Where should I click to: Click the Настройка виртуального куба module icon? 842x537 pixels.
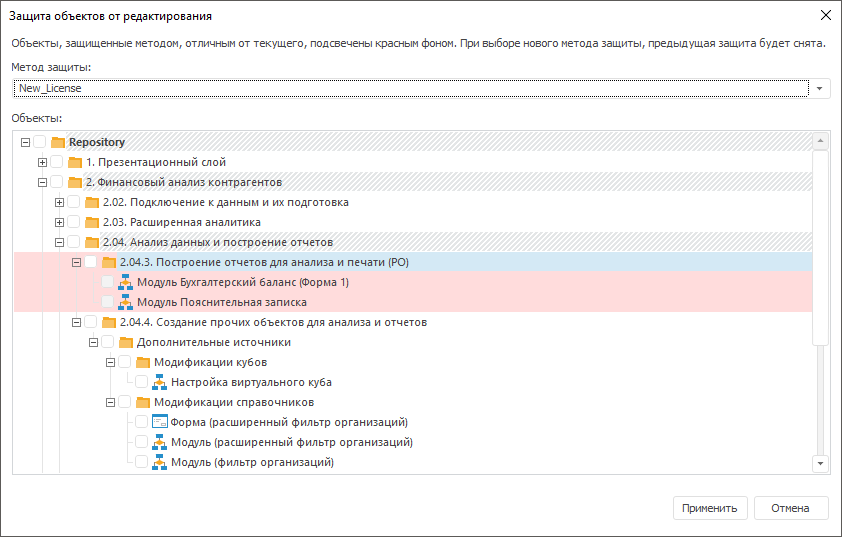[159, 382]
